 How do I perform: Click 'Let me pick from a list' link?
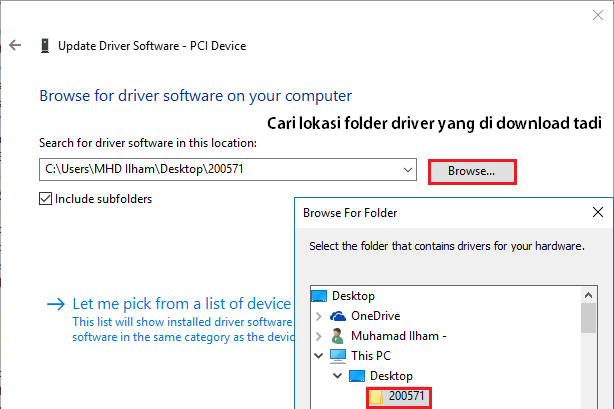(181, 303)
